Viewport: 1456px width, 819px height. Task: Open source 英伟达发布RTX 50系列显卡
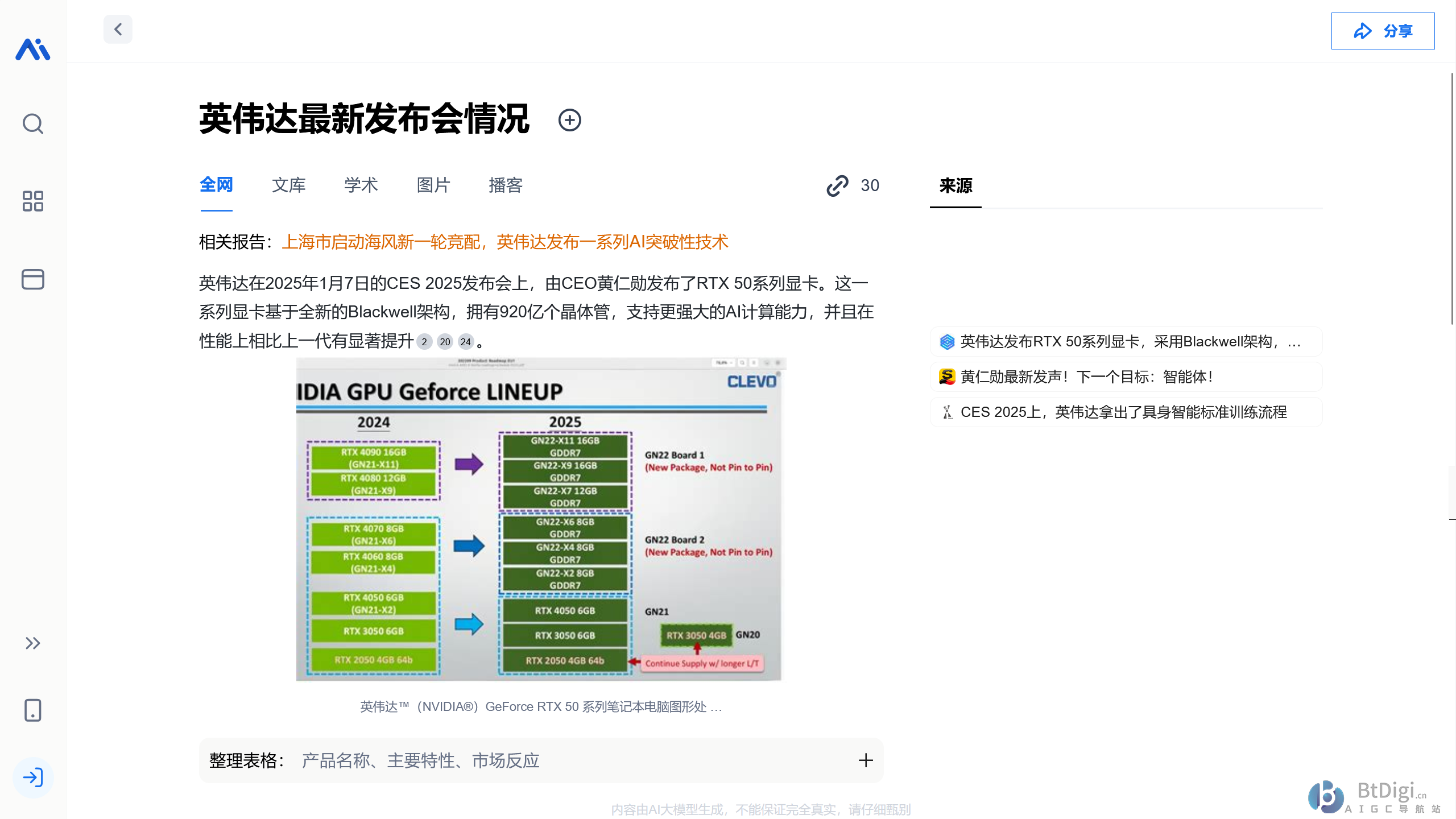1126,342
